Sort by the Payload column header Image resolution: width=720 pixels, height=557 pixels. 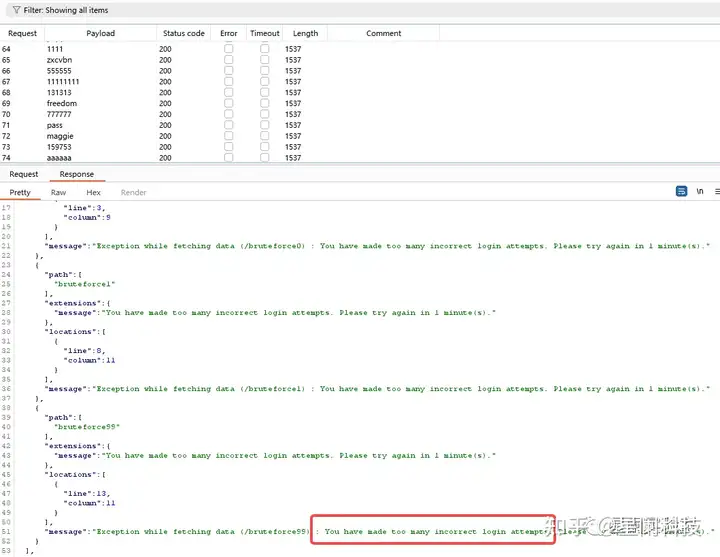pyautogui.click(x=101, y=33)
